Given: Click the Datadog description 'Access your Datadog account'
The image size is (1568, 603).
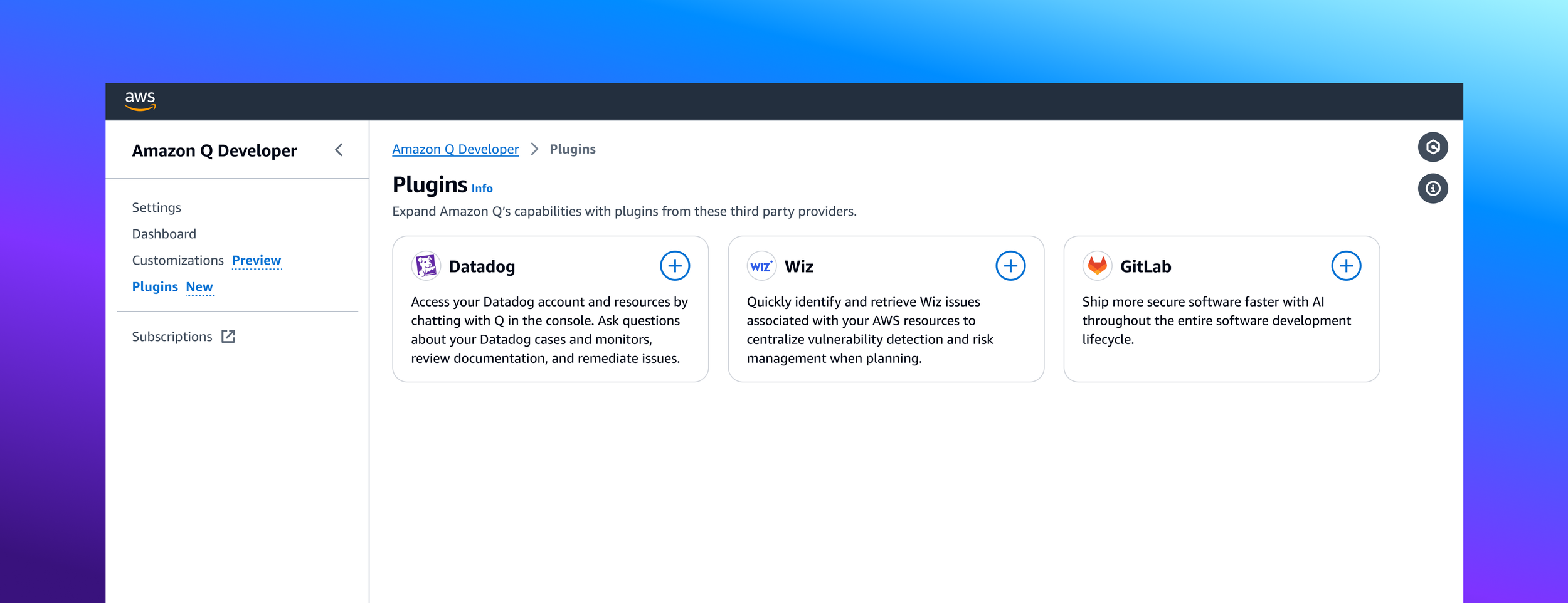Looking at the screenshot, I should pyautogui.click(x=549, y=330).
